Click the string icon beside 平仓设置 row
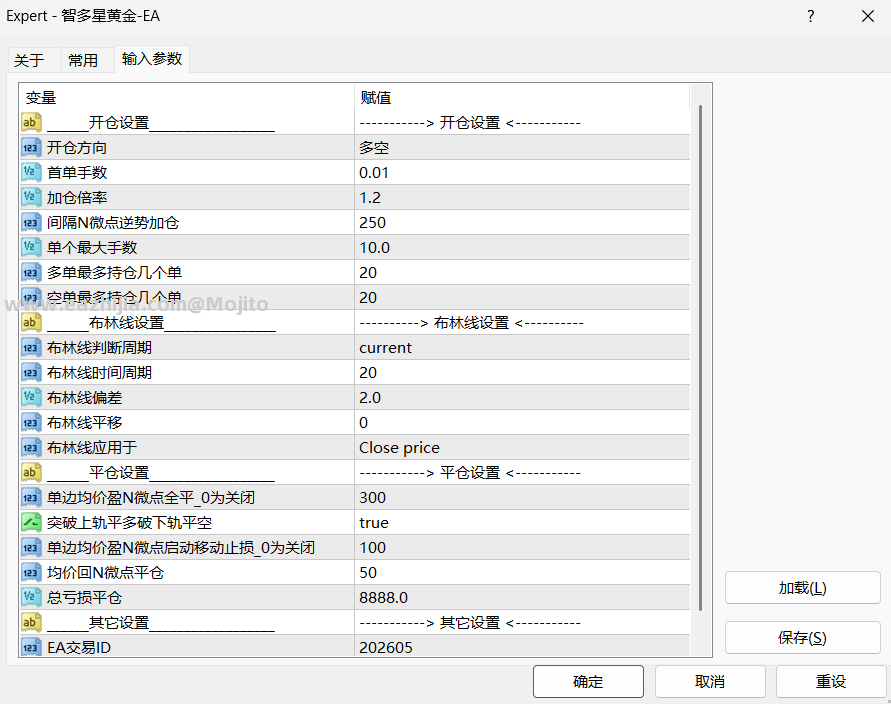Image resolution: width=891 pixels, height=704 pixels. (31, 473)
